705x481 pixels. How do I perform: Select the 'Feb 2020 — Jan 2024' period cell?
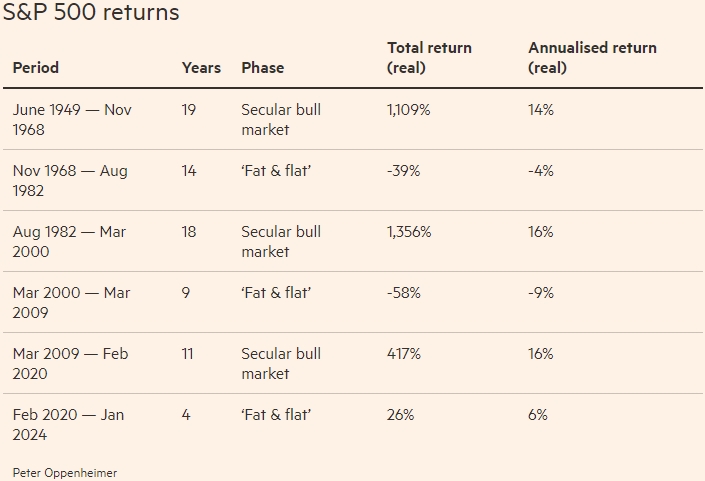tap(68, 424)
